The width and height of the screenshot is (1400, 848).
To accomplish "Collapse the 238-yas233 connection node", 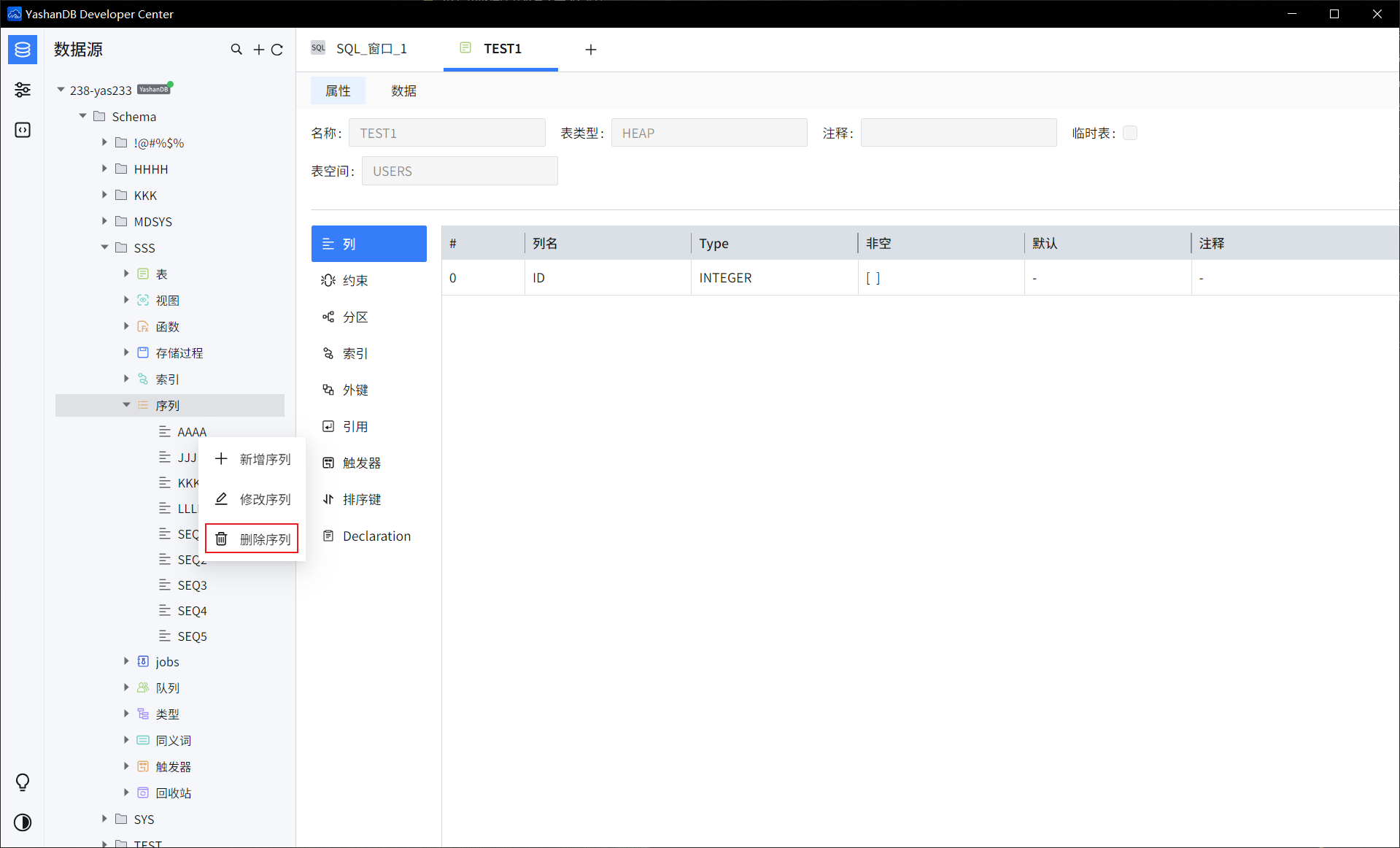I will point(61,90).
